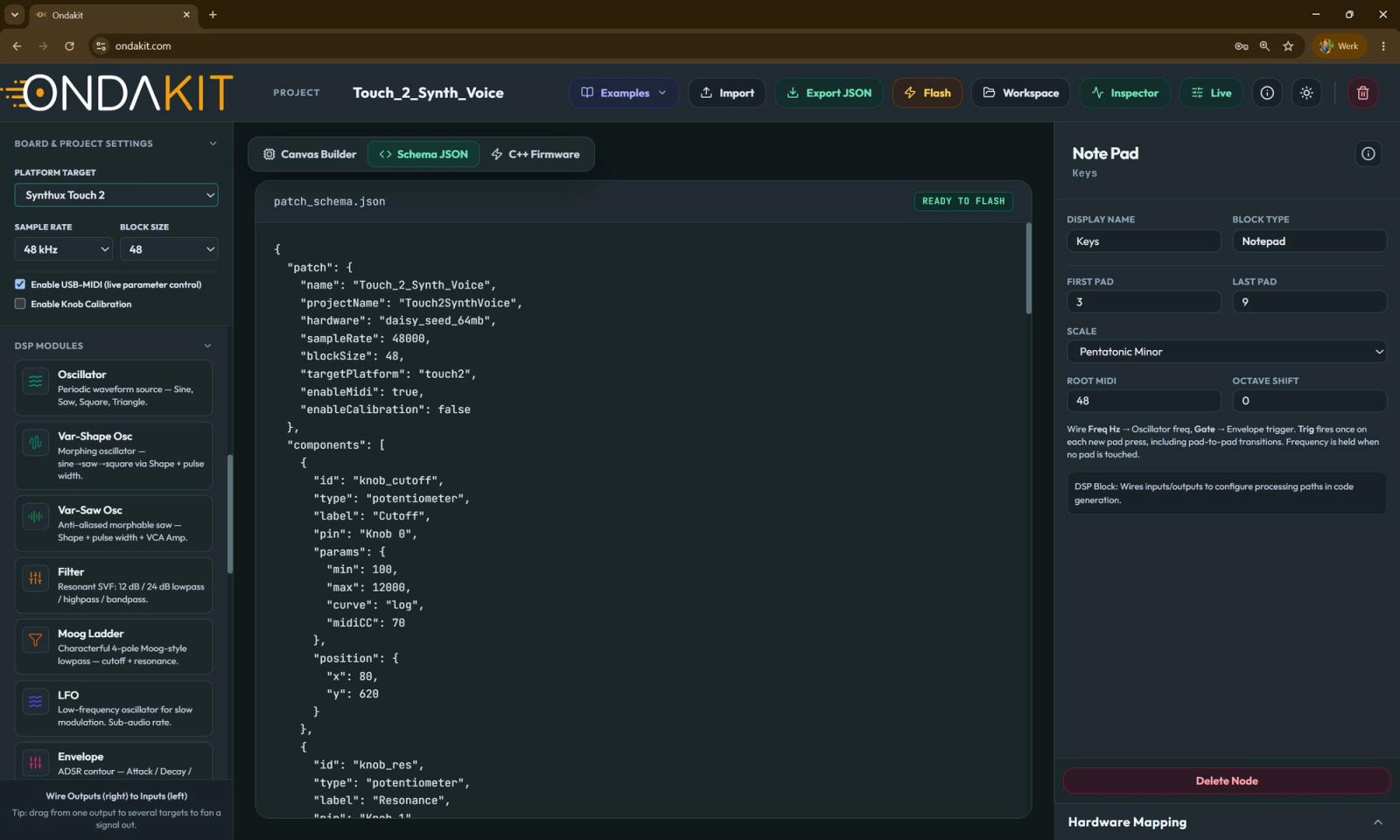Screen dimensions: 1400x840
Task: Open new browser tab
Action: point(213,15)
